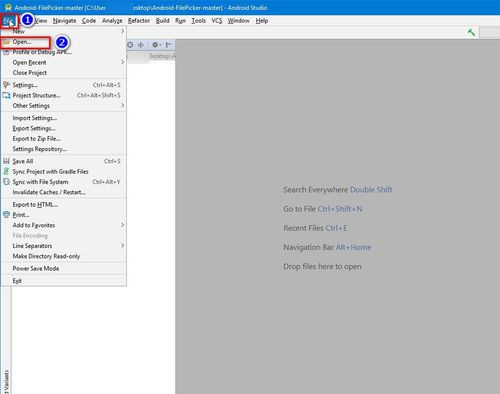The width and height of the screenshot is (500, 394).
Task: Select Sync with File System entry
Action: tap(63, 182)
